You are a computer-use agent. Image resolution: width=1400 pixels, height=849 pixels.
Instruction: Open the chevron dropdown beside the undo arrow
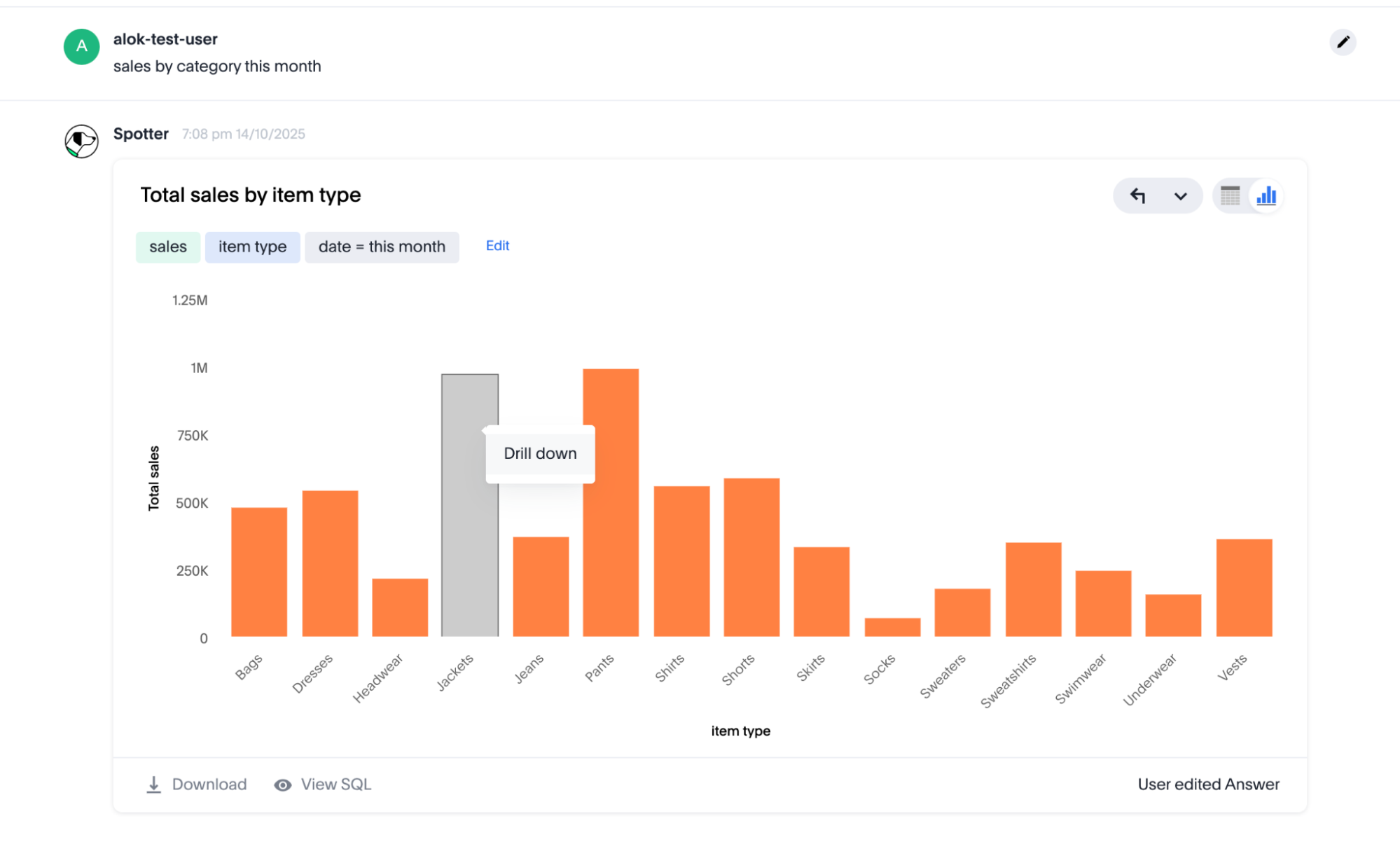[x=1179, y=196]
